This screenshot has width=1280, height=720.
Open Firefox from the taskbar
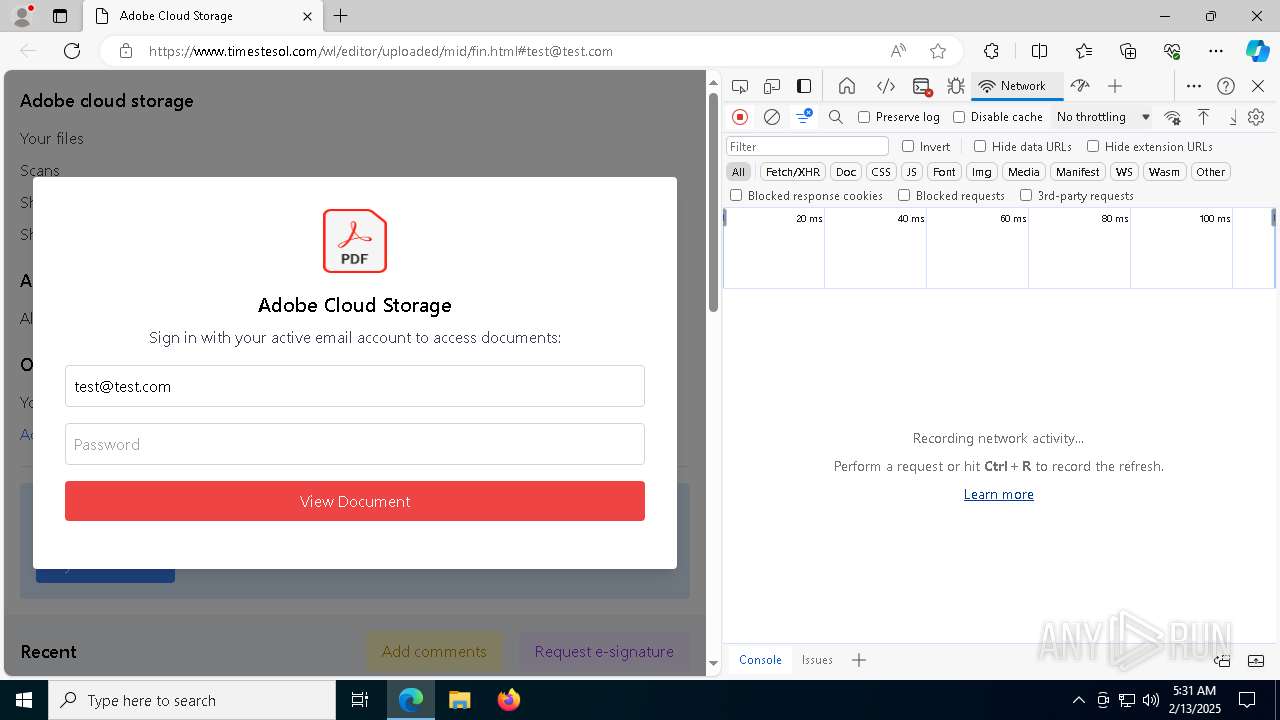click(x=508, y=700)
